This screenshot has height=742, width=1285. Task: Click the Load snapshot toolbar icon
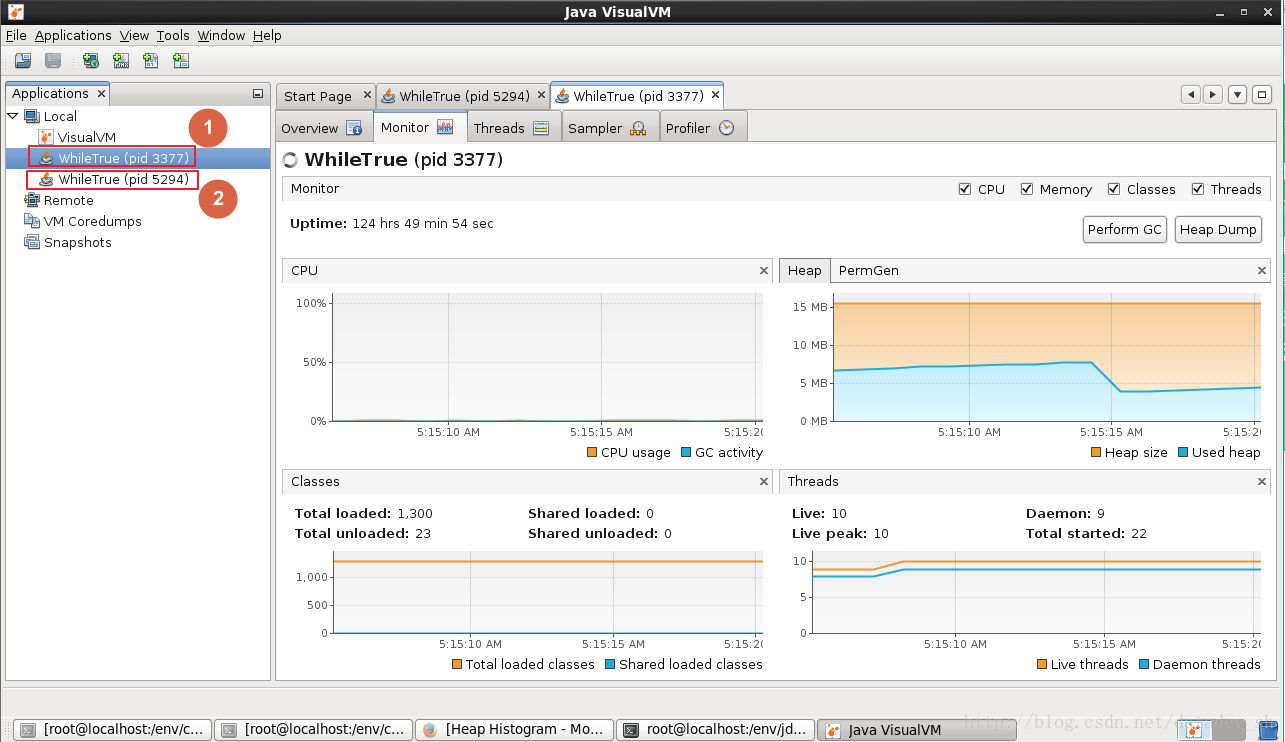point(23,60)
